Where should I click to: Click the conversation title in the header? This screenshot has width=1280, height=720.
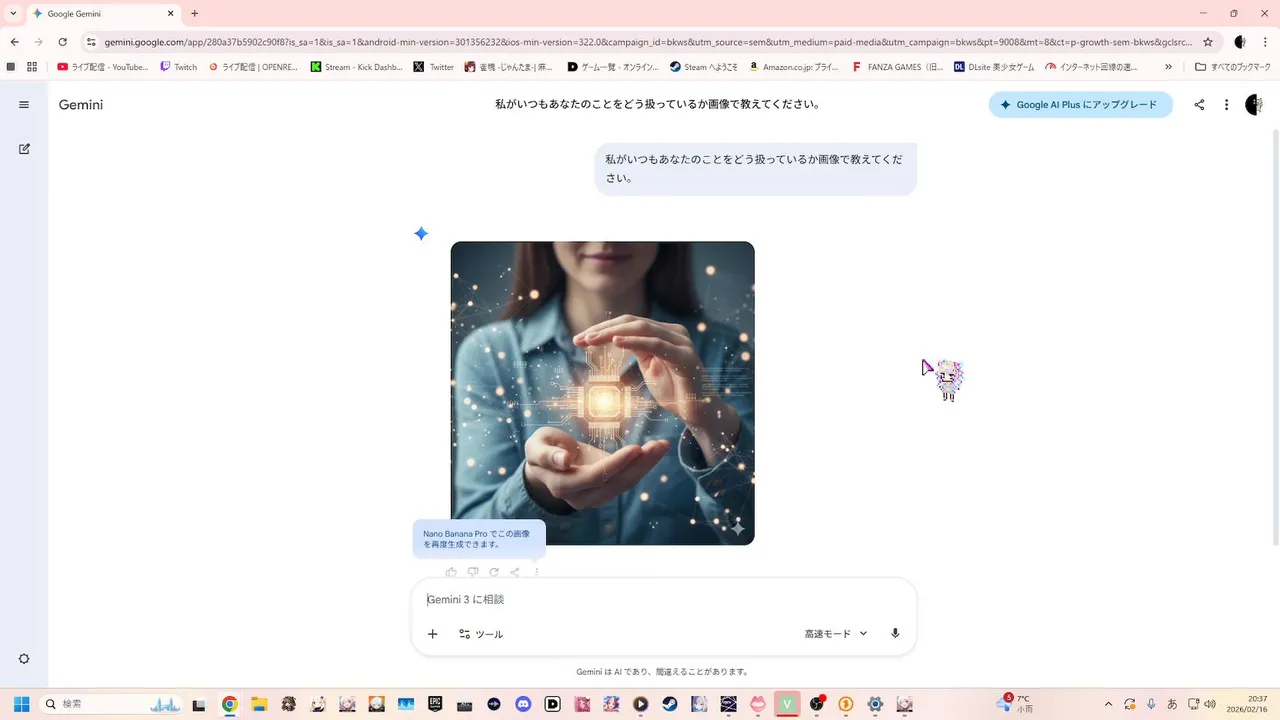[658, 104]
